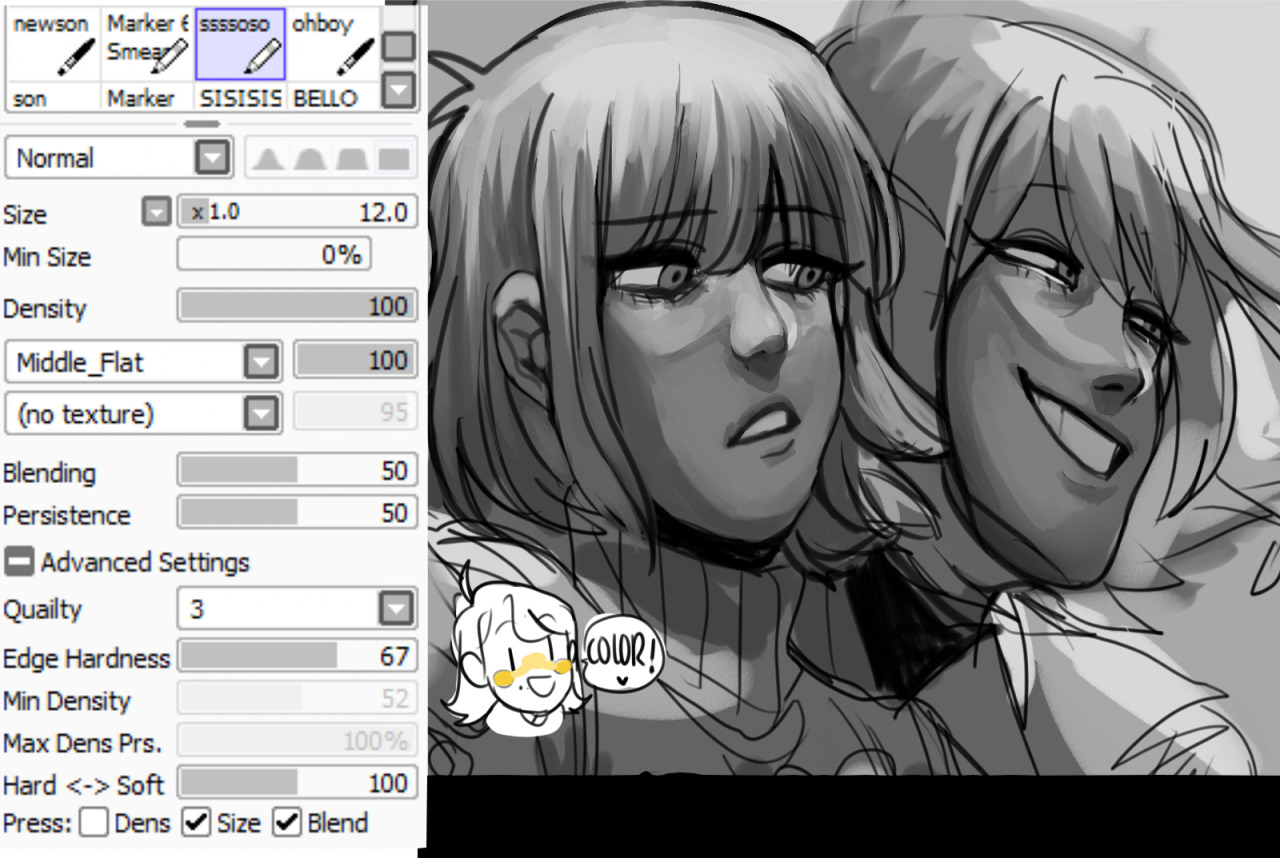Click the Size multiplier dropdown arrow
The width and height of the screenshot is (1280, 858).
(x=156, y=212)
